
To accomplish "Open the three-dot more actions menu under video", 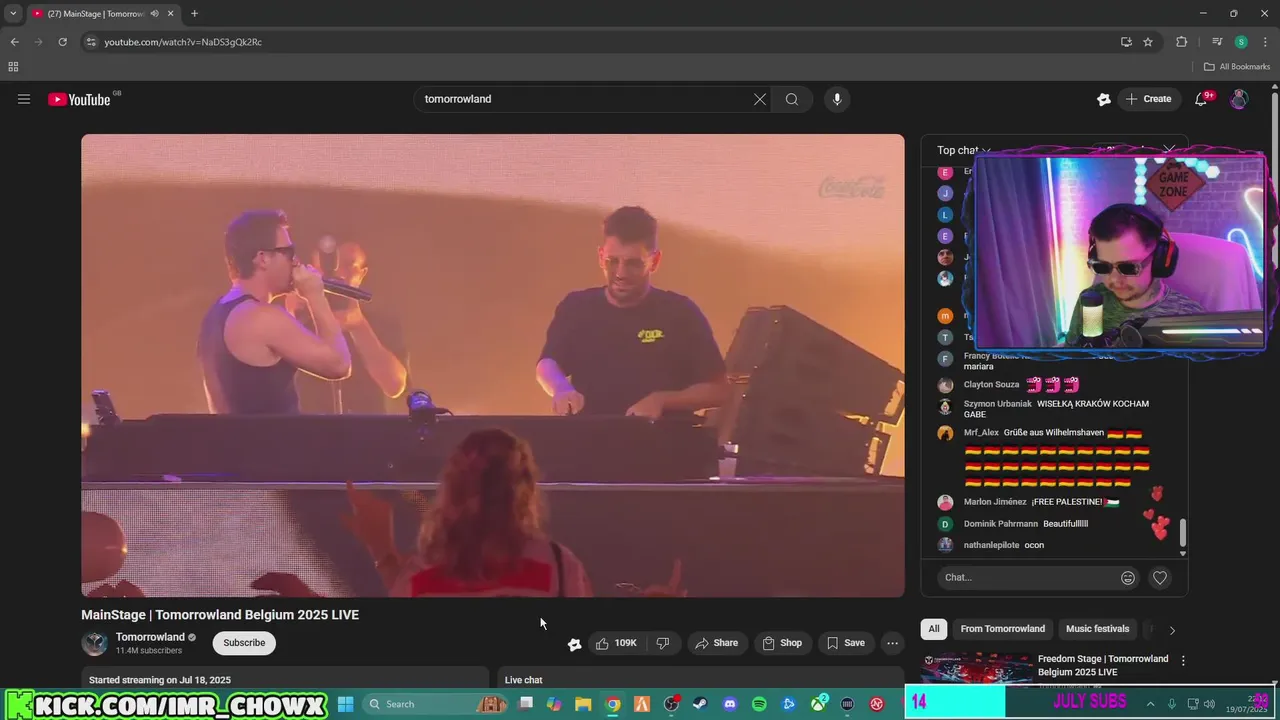I will pos(892,643).
